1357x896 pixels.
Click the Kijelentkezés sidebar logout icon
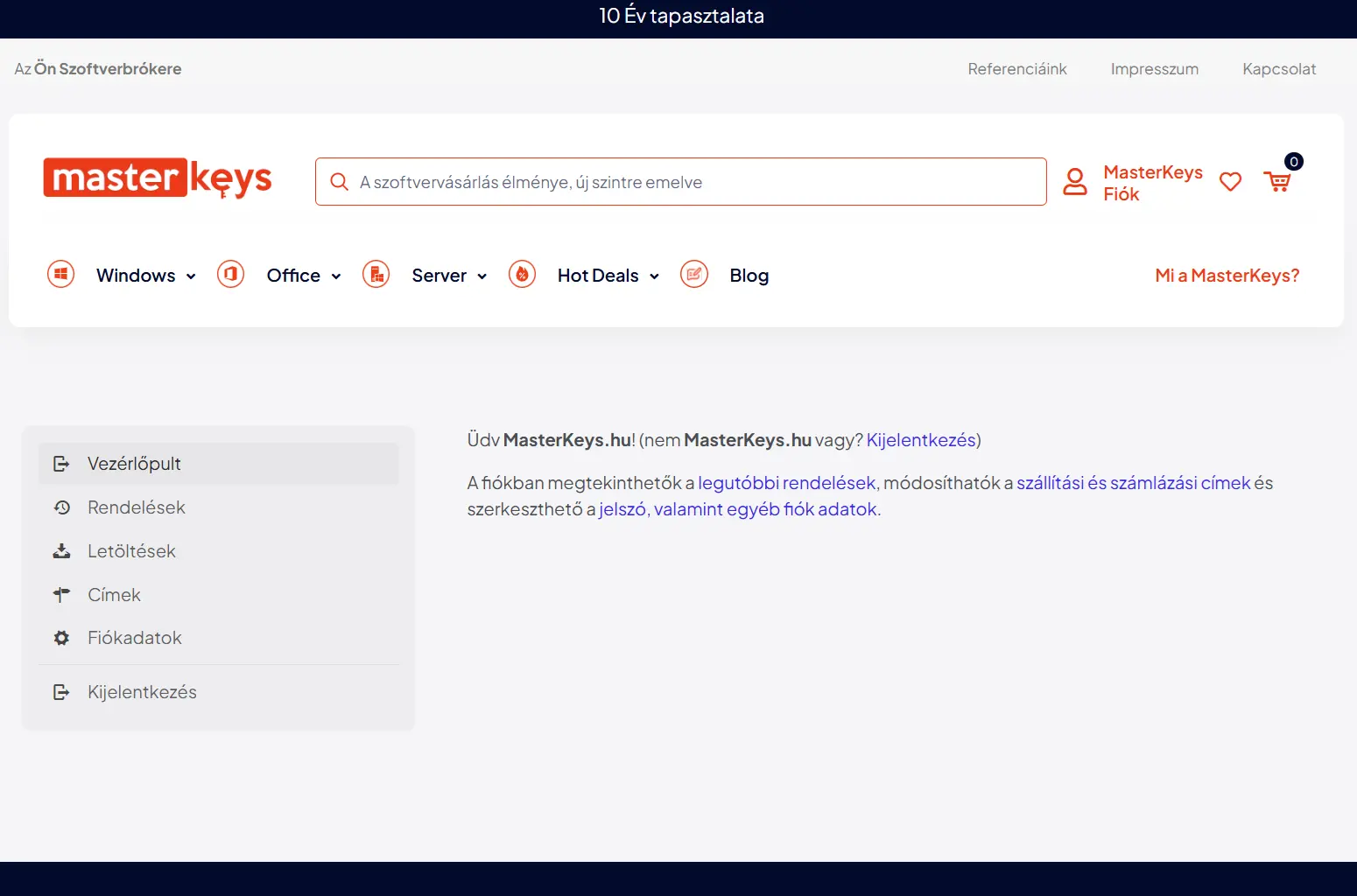pos(61,692)
